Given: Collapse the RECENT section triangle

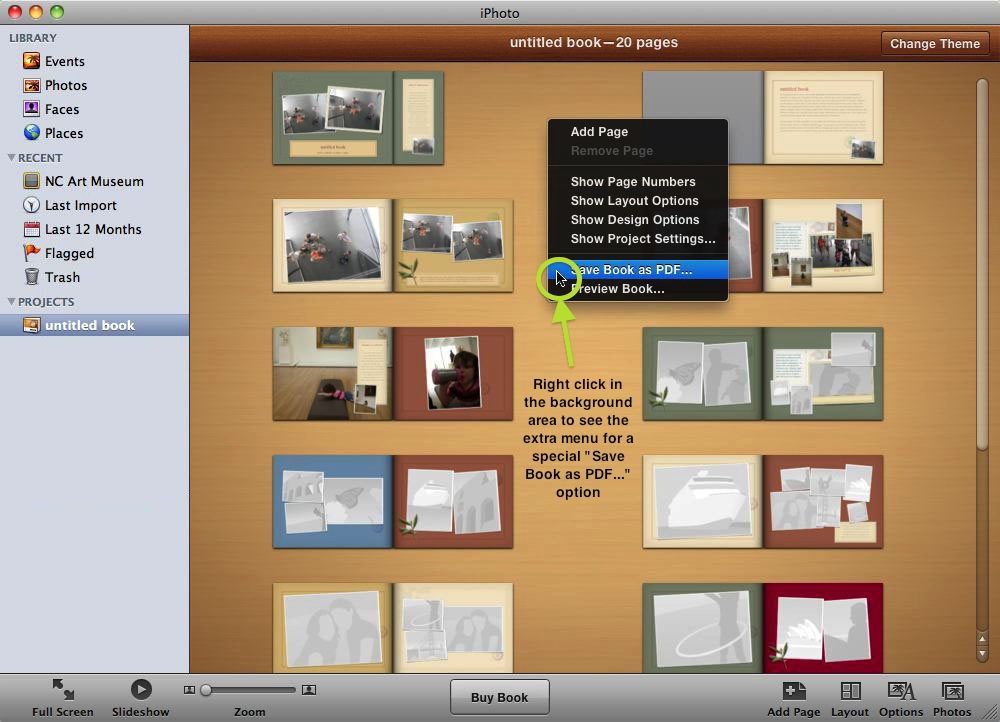Looking at the screenshot, I should (x=12, y=158).
